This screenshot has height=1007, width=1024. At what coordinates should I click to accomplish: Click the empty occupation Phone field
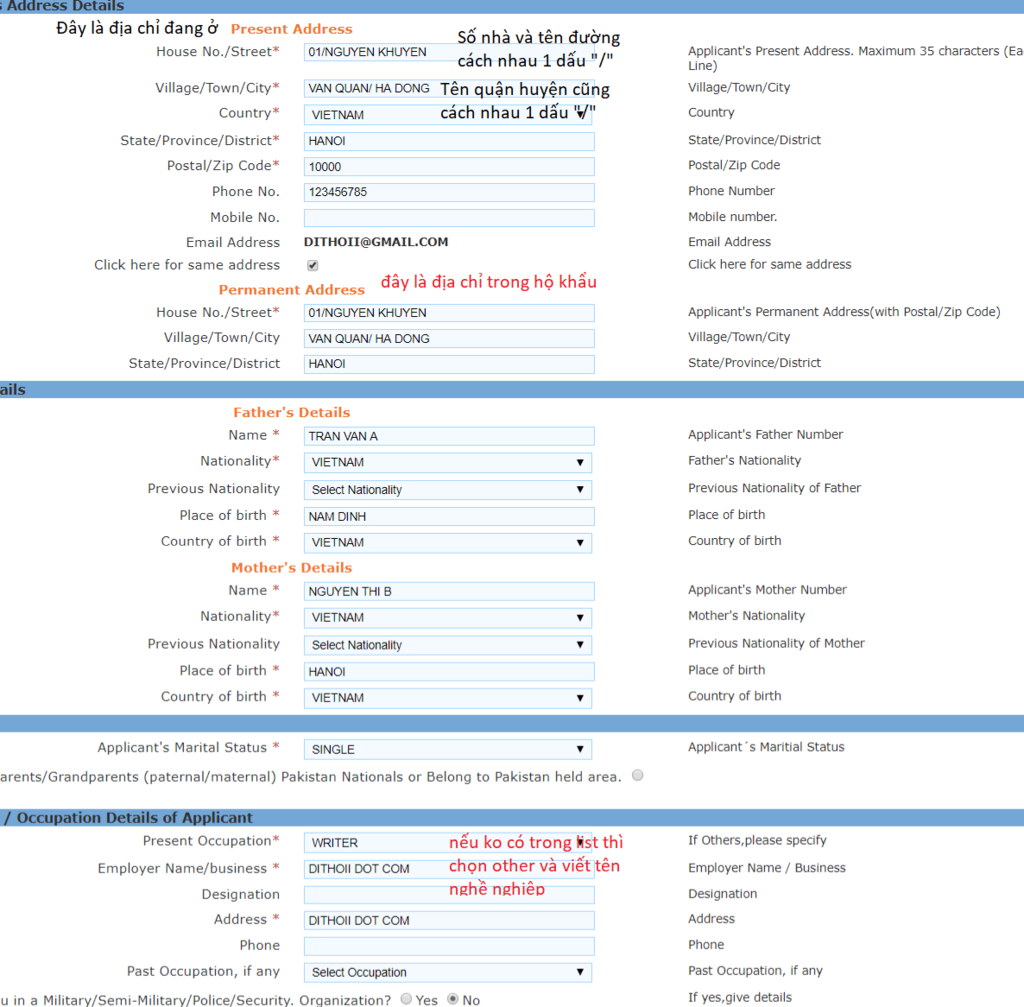click(449, 946)
